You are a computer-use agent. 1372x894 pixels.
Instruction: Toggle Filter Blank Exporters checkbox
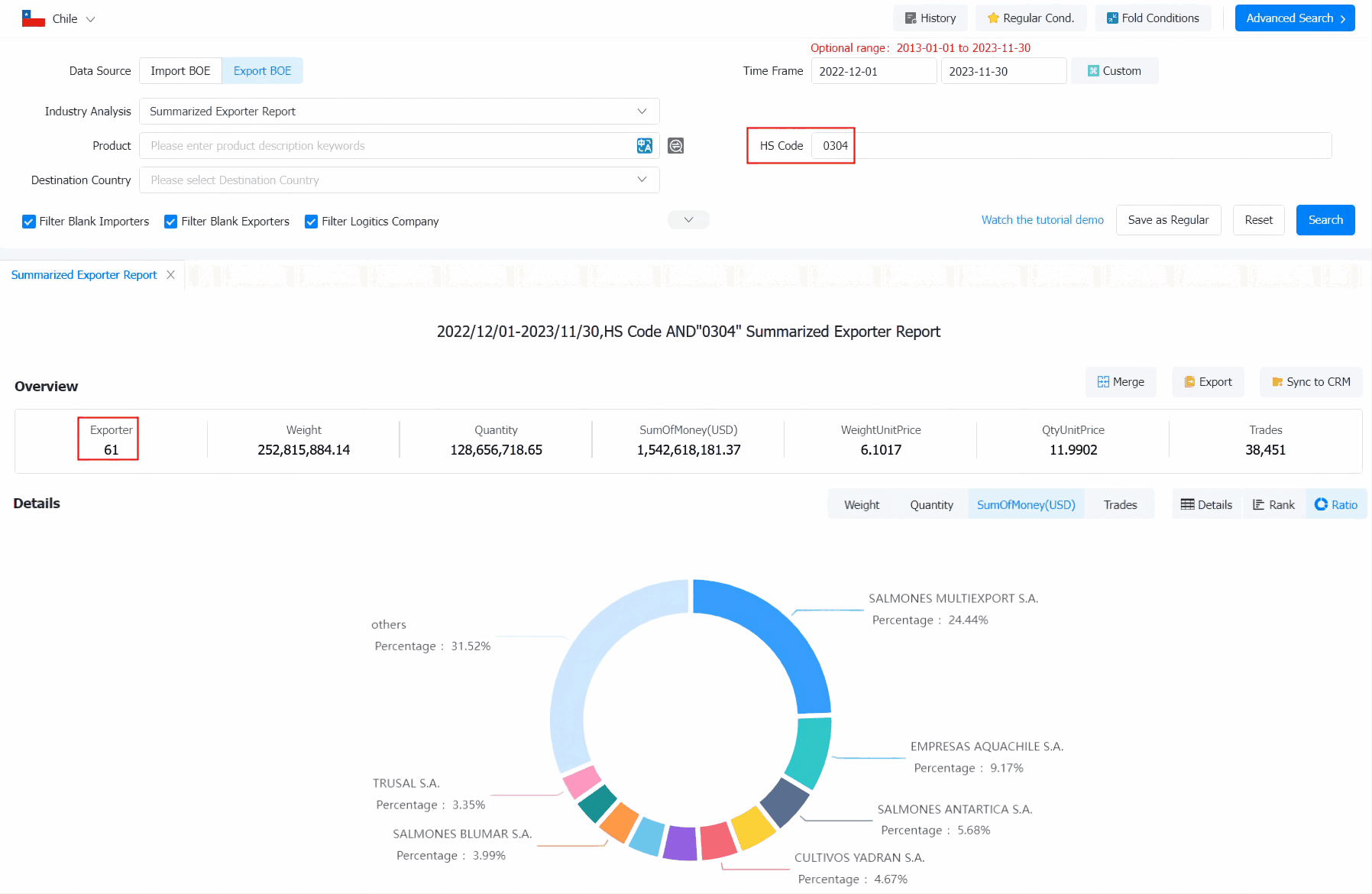point(171,222)
